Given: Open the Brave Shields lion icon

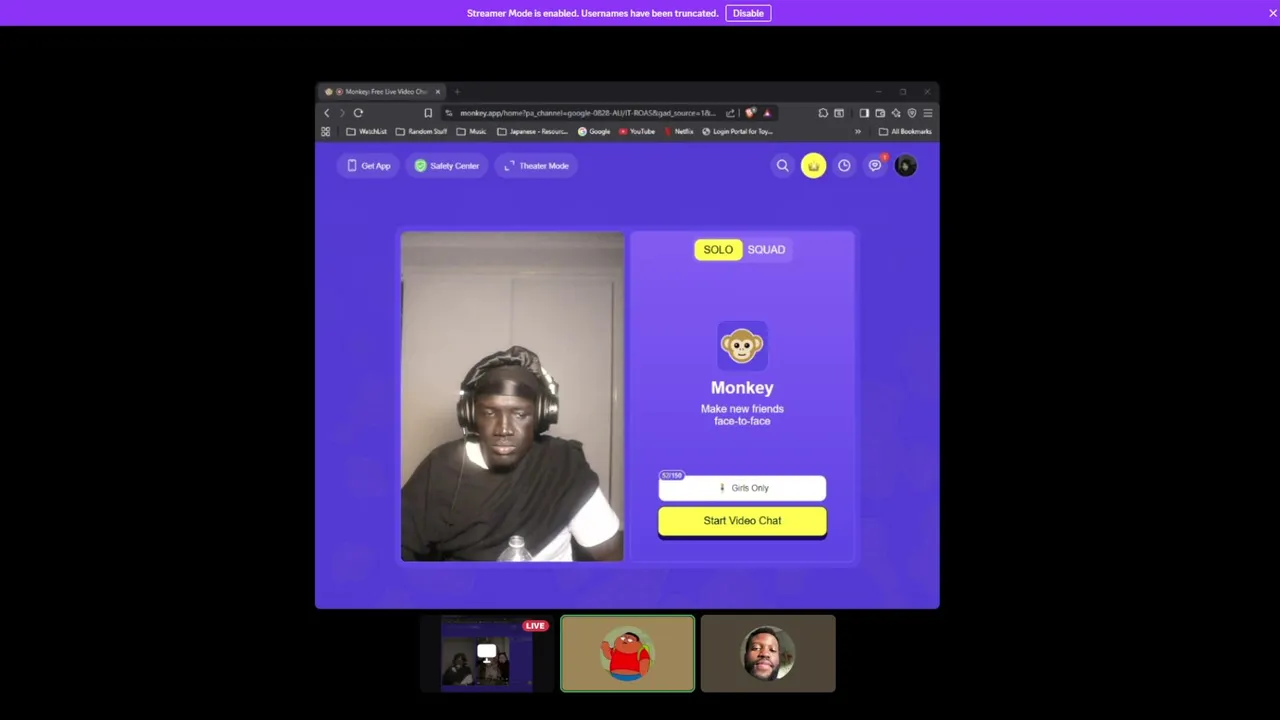Looking at the screenshot, I should [x=751, y=113].
